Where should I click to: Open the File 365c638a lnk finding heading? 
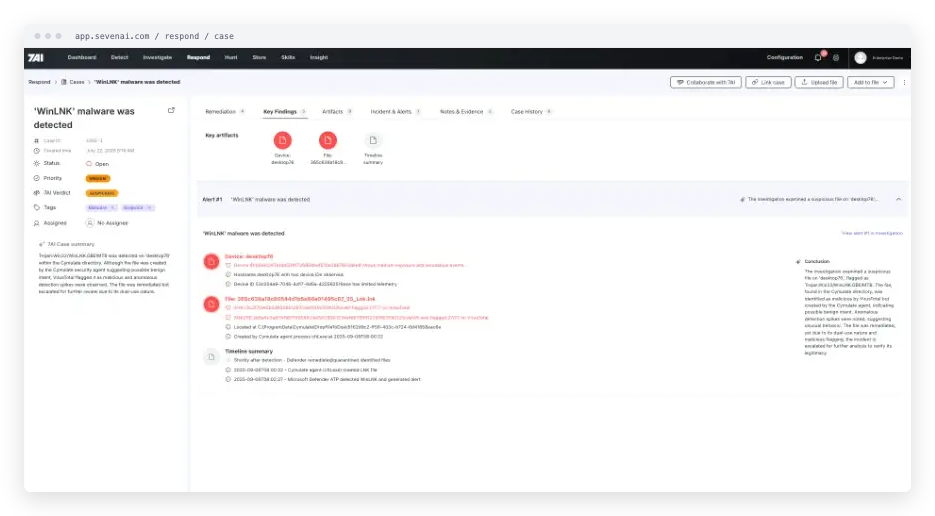point(300,299)
